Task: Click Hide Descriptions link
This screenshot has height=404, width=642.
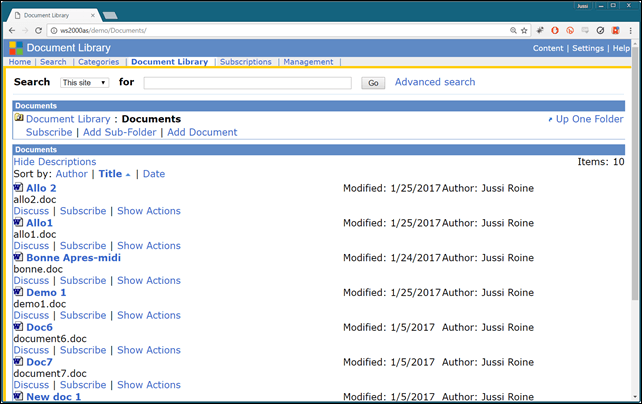Action: click(x=55, y=162)
